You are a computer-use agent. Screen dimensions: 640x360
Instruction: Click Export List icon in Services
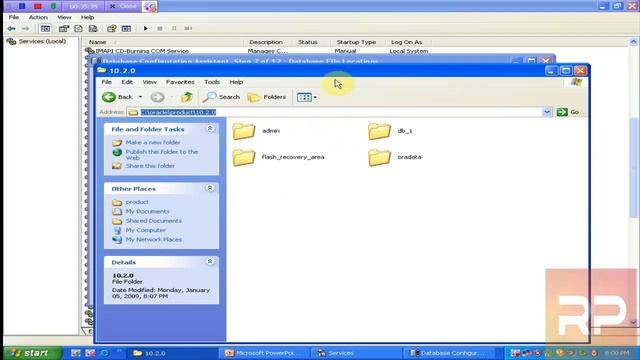tap(93, 29)
